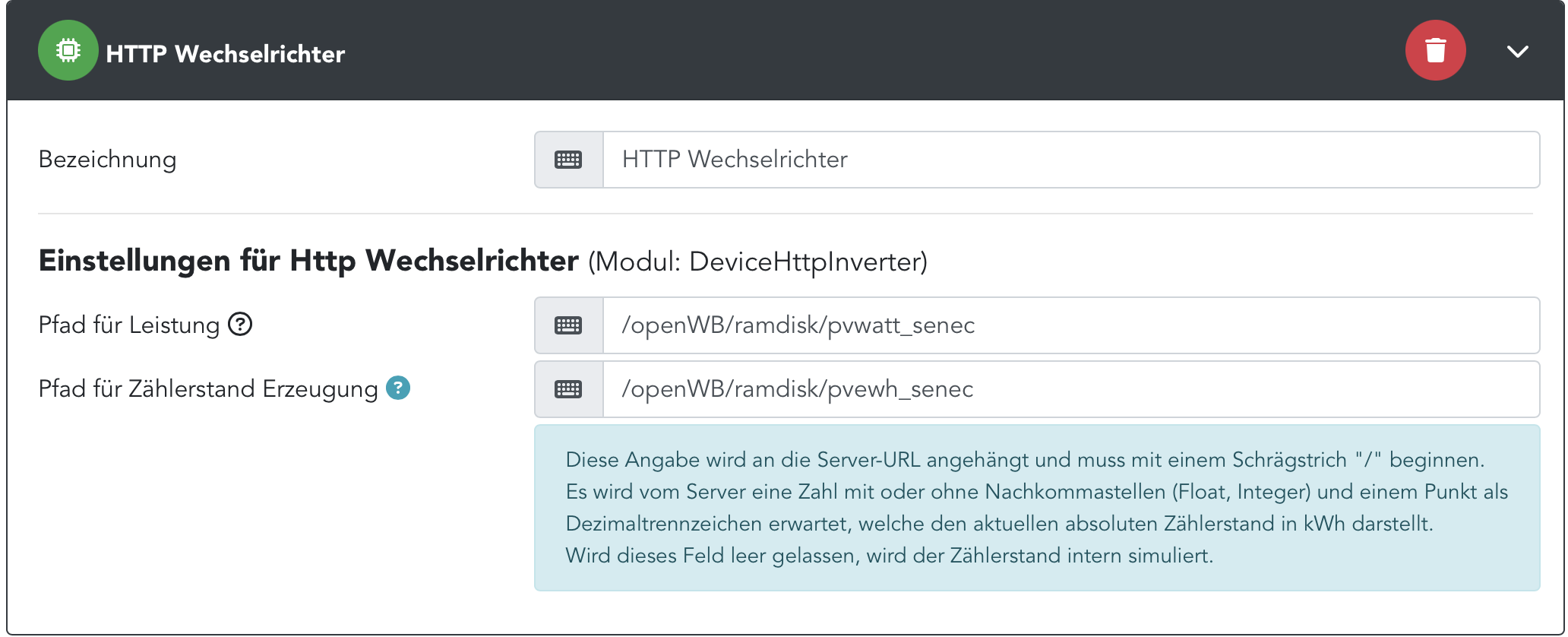Click the line starting 'Wird dieses Feld leer gelassen'
This screenshot has height=637, width=1568.
tap(889, 556)
